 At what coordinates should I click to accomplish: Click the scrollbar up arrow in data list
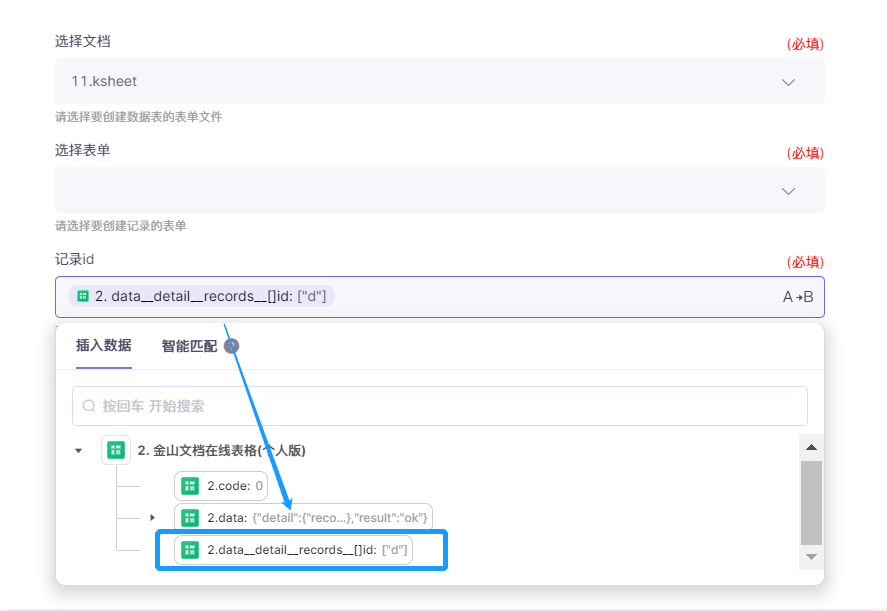(811, 448)
